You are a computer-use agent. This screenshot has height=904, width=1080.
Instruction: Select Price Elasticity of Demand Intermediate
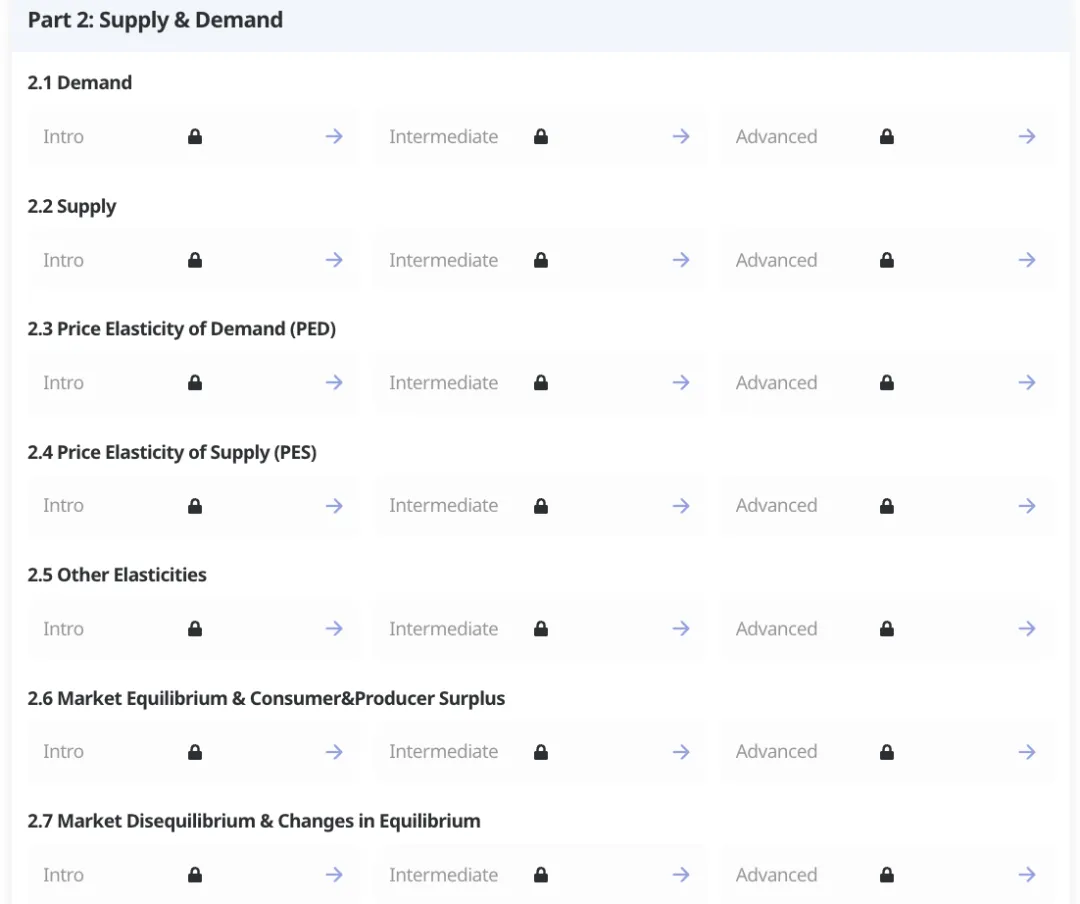[443, 383]
